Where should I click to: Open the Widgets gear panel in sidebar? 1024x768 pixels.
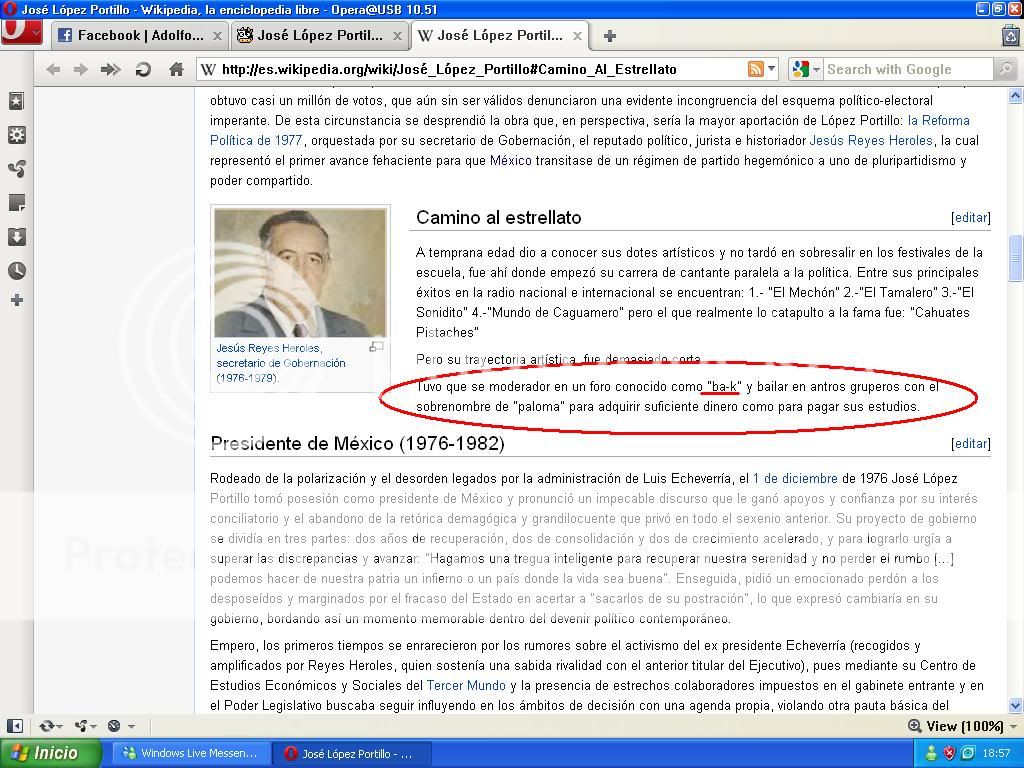pyautogui.click(x=16, y=135)
